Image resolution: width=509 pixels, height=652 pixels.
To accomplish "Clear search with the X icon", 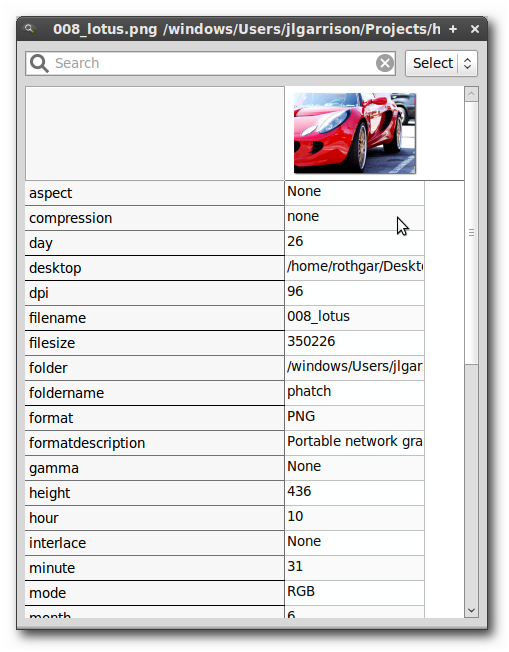I will pos(385,64).
